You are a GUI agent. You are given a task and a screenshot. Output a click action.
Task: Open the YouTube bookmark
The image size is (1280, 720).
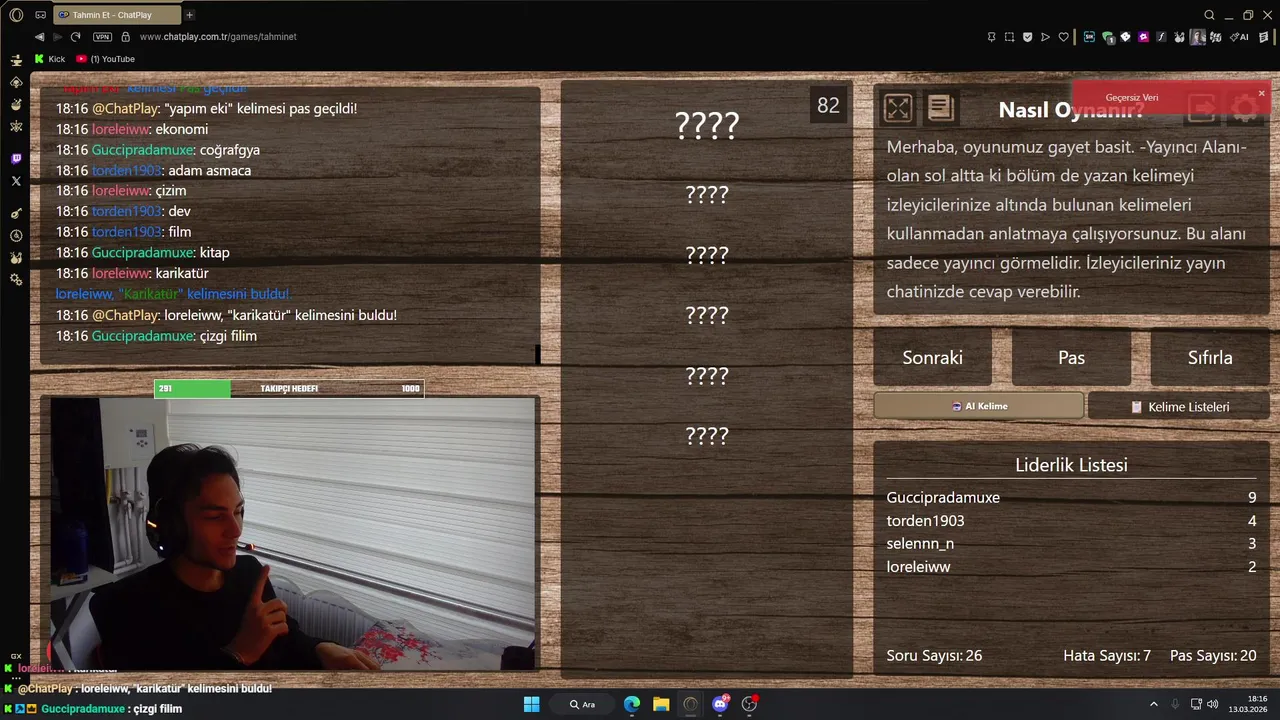click(105, 59)
